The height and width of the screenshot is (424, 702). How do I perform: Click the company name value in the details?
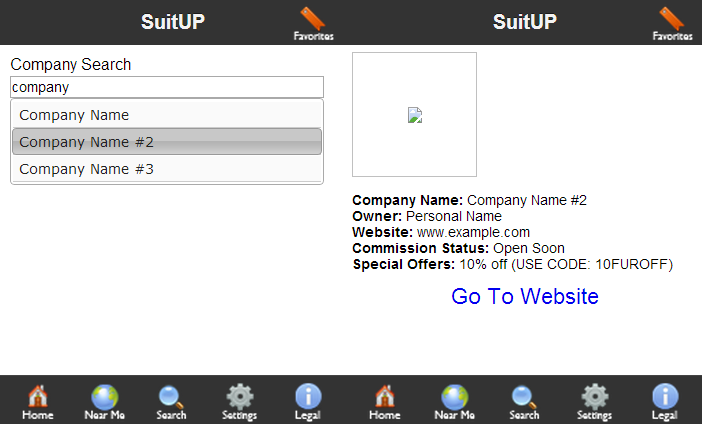[x=527, y=200]
